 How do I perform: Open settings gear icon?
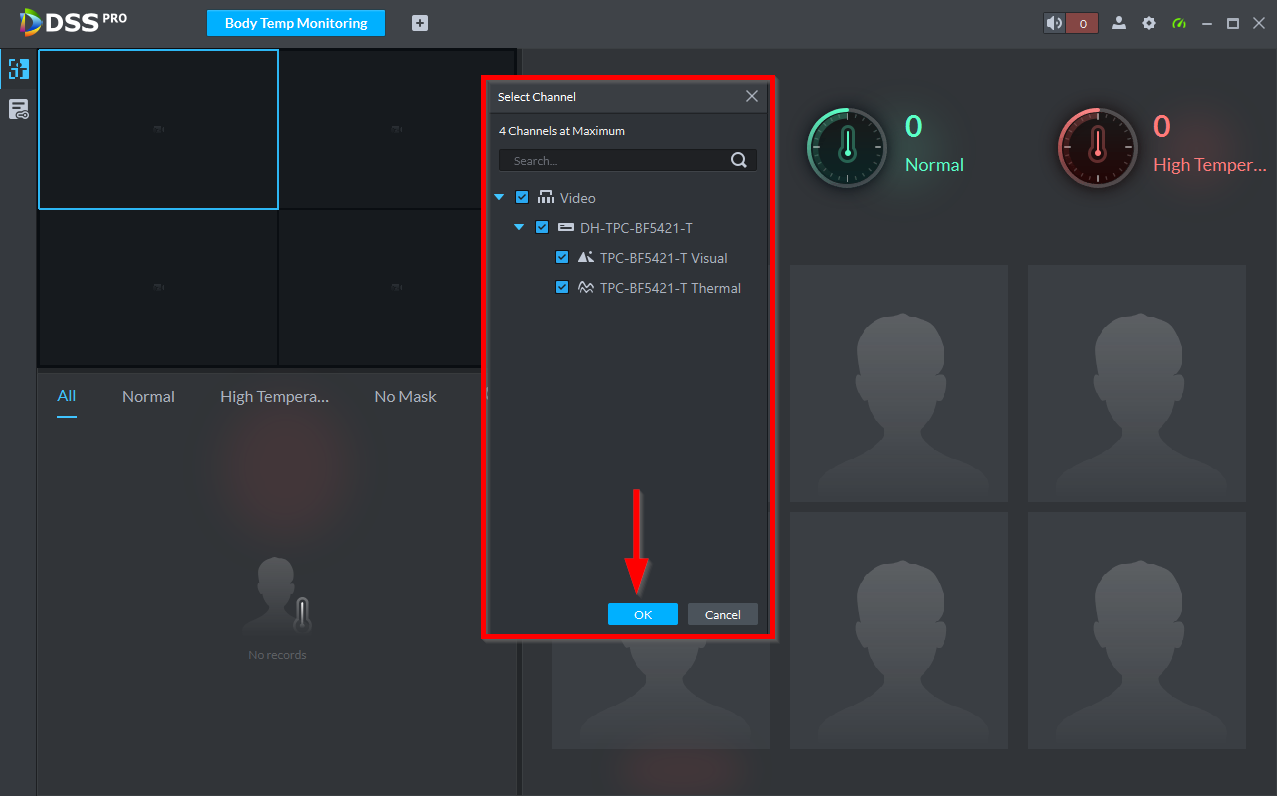pyautogui.click(x=1149, y=23)
